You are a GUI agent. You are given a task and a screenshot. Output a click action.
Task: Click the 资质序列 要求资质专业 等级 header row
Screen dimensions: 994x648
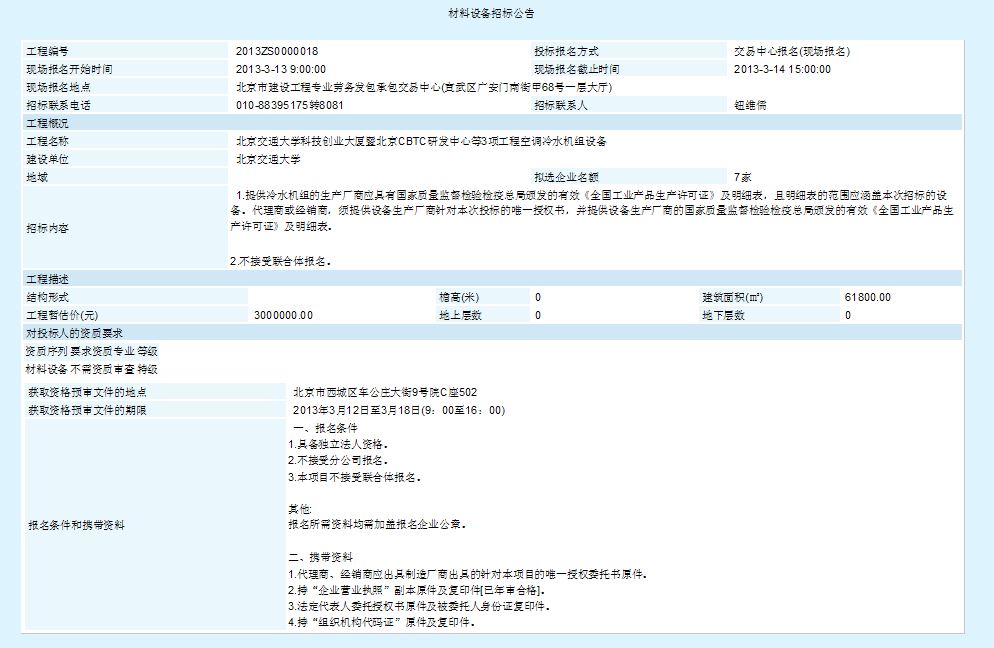91,351
